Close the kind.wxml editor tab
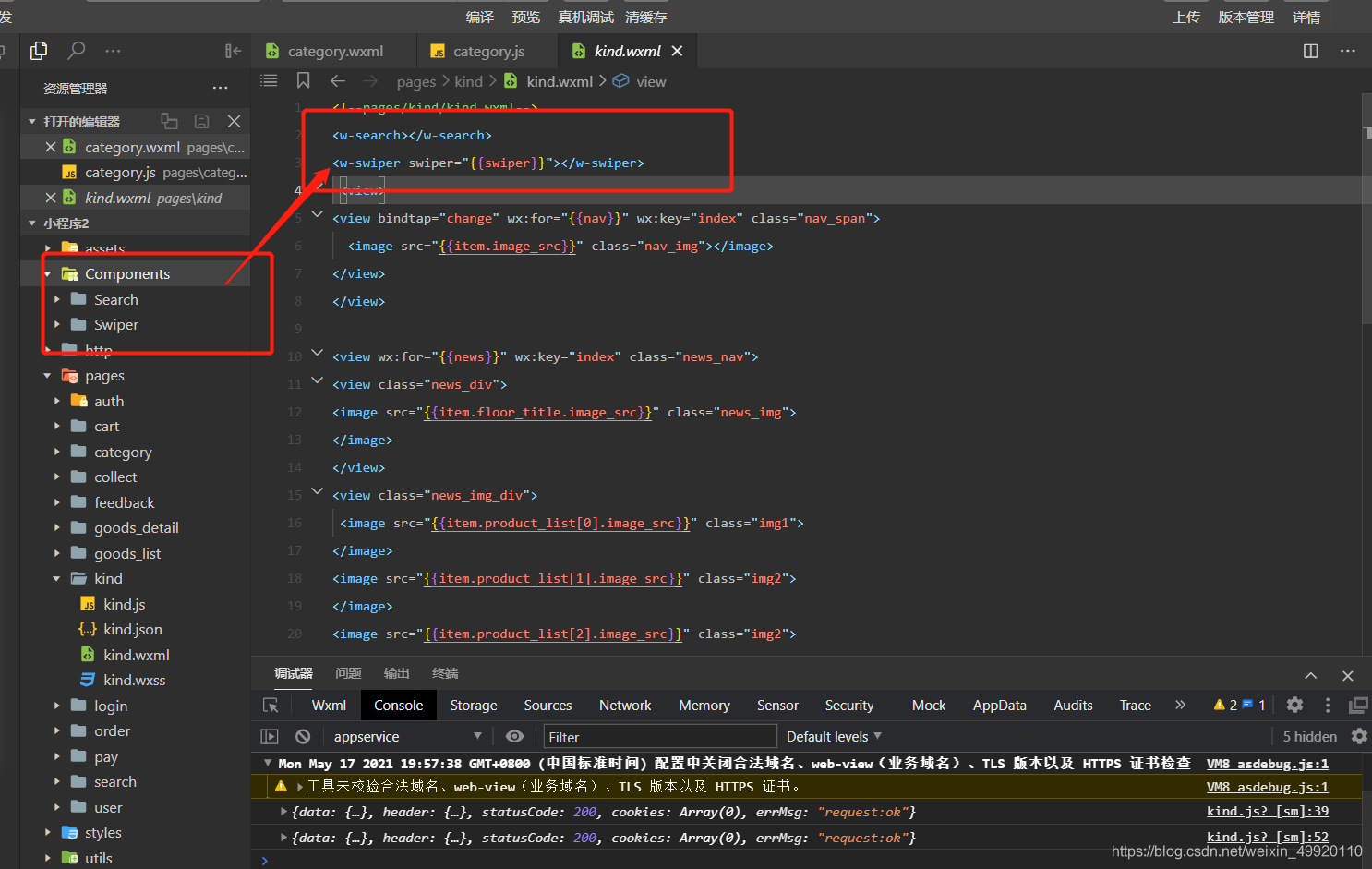The height and width of the screenshot is (869, 1372). [x=677, y=51]
